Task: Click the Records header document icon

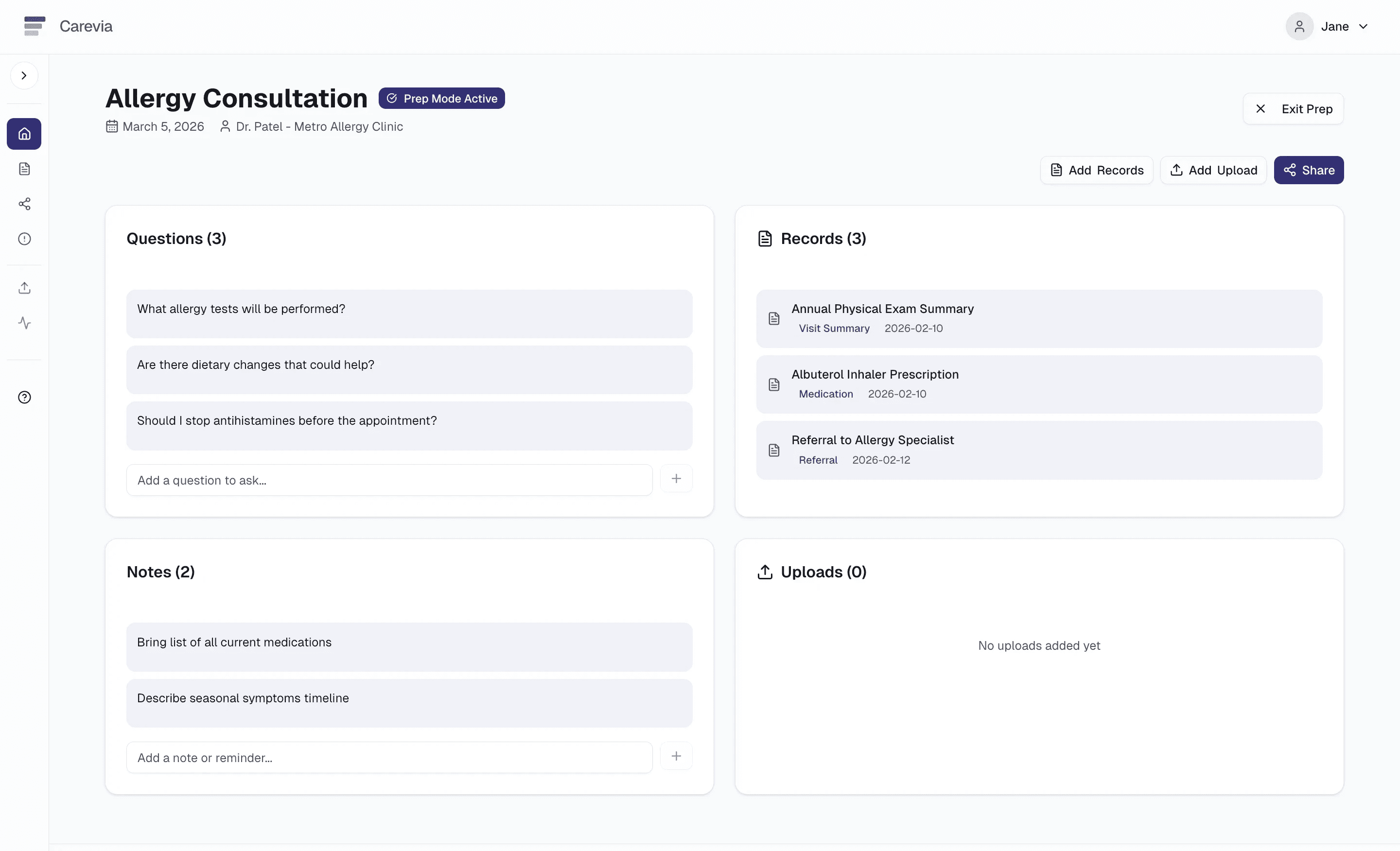Action: 765,239
